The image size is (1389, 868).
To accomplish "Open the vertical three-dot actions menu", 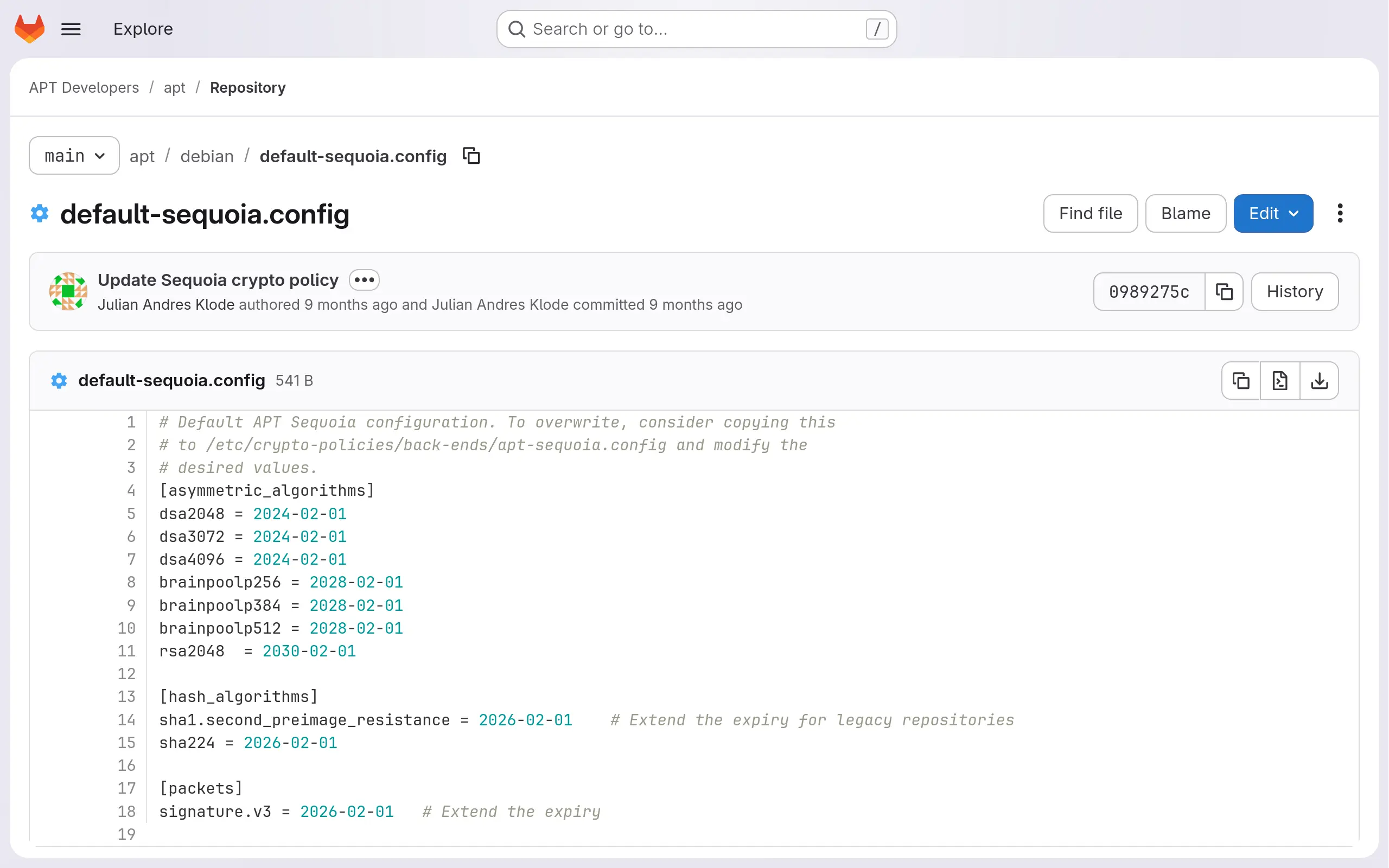I will pos(1340,214).
